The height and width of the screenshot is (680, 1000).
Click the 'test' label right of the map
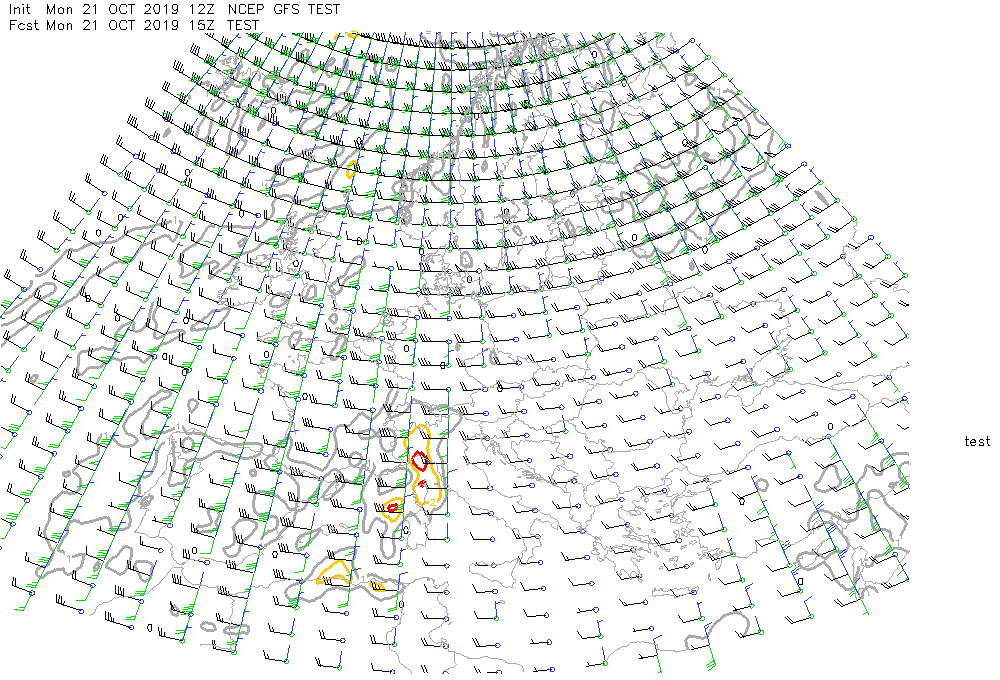pyautogui.click(x=977, y=441)
